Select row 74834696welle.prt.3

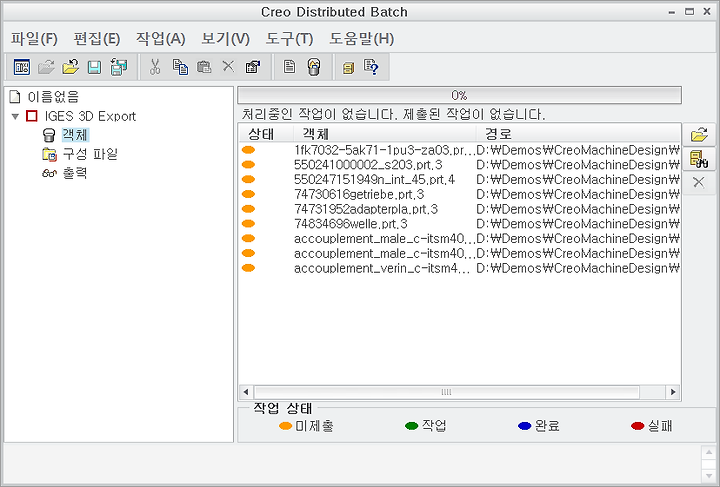point(459,224)
